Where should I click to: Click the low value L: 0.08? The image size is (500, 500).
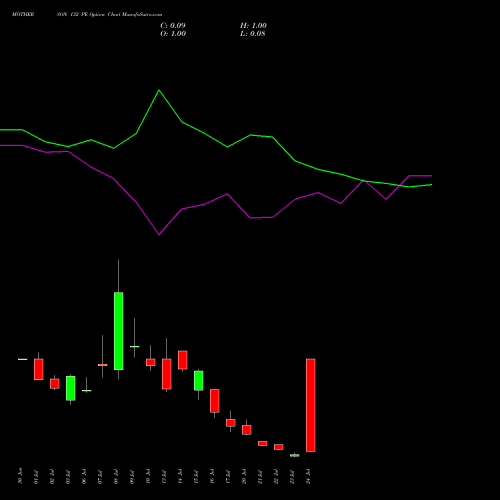253,34
